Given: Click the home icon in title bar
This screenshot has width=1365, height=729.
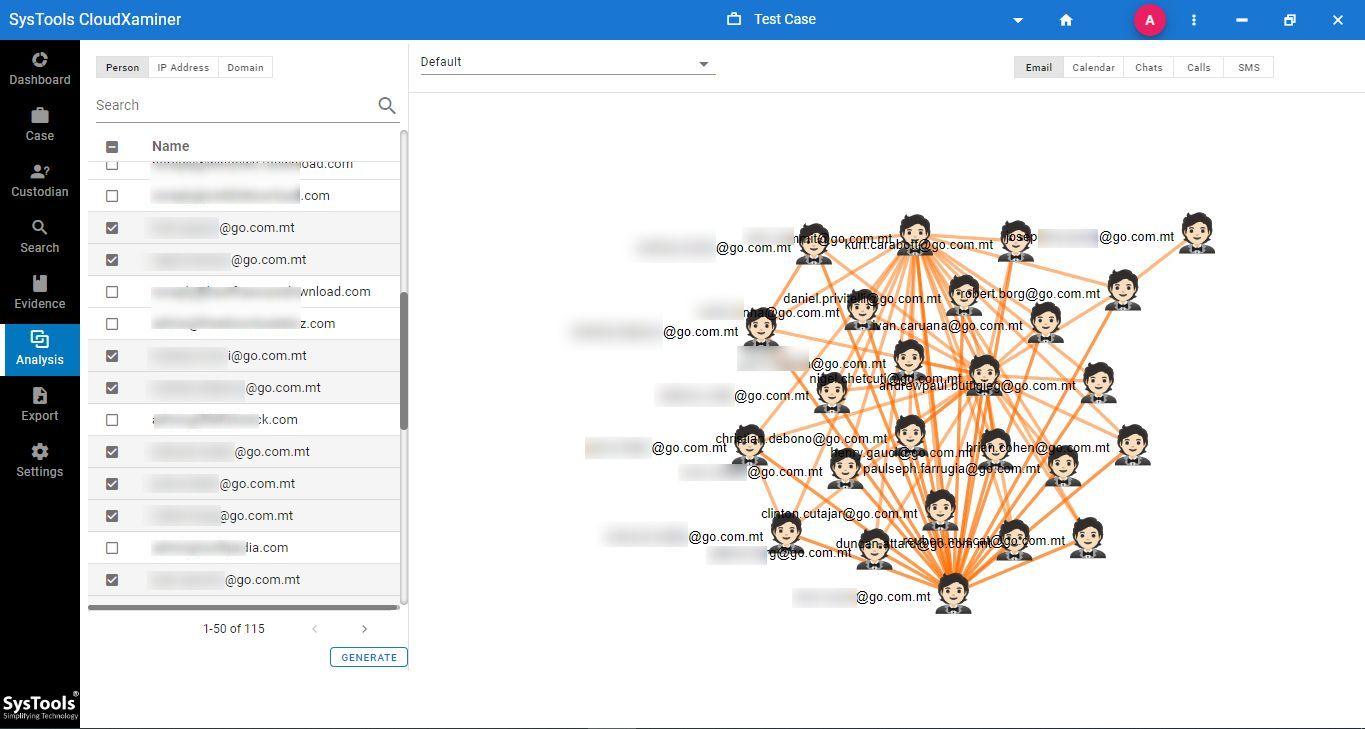Looking at the screenshot, I should click(1066, 20).
